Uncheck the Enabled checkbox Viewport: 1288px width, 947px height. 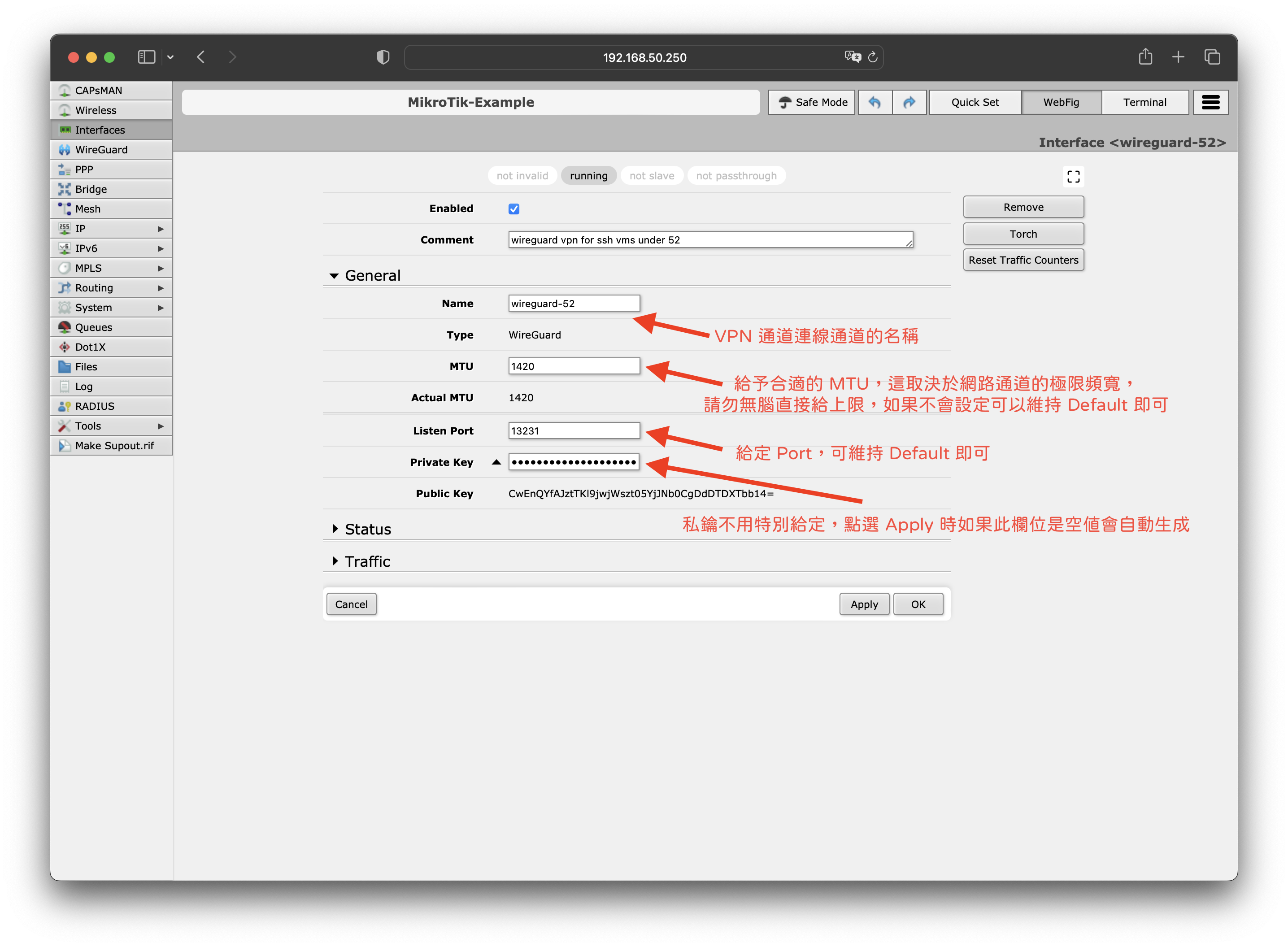click(513, 209)
